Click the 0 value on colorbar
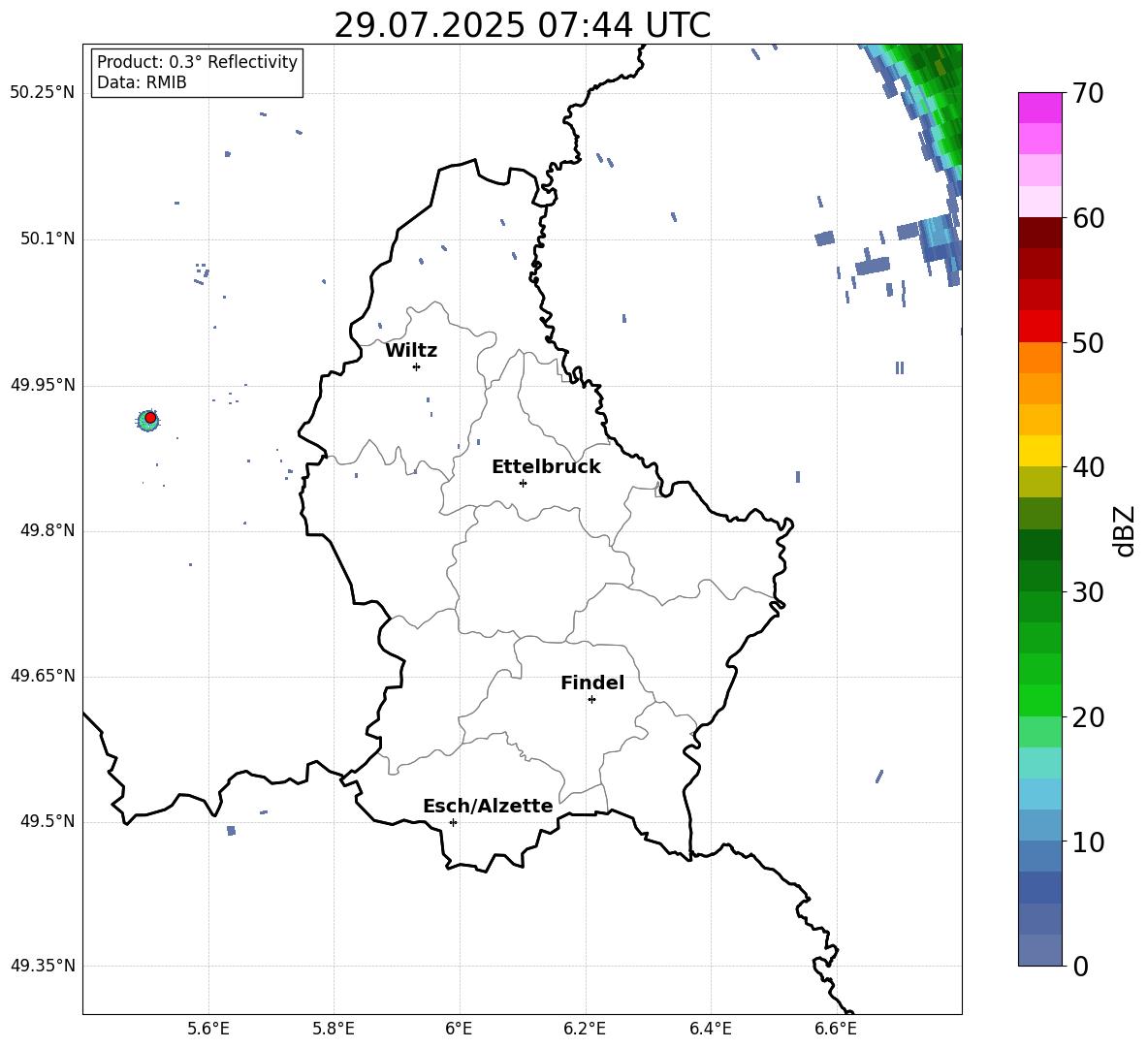Screen dimensions: 1148x1048 coord(1081,966)
